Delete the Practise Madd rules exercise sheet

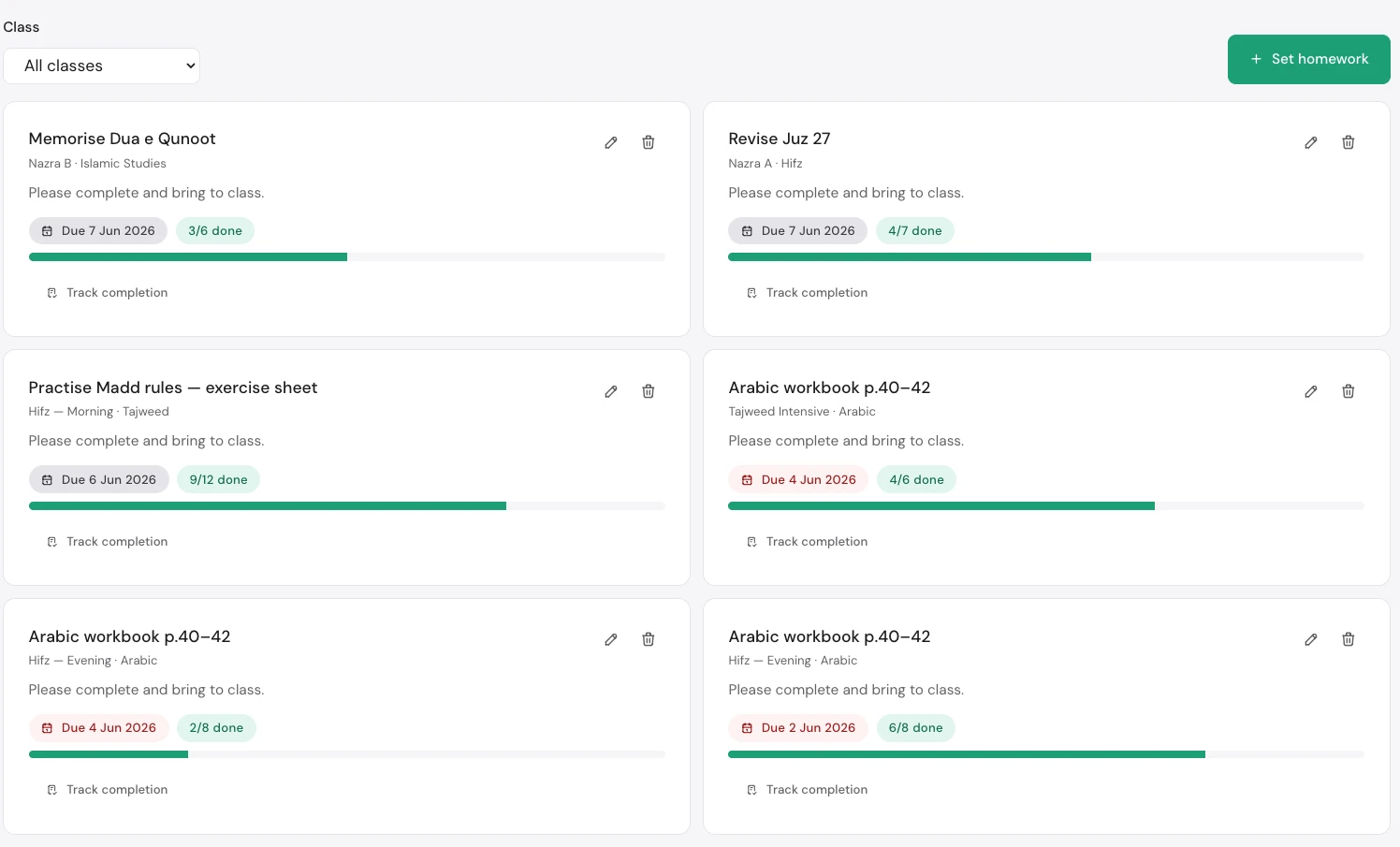pyautogui.click(x=649, y=391)
